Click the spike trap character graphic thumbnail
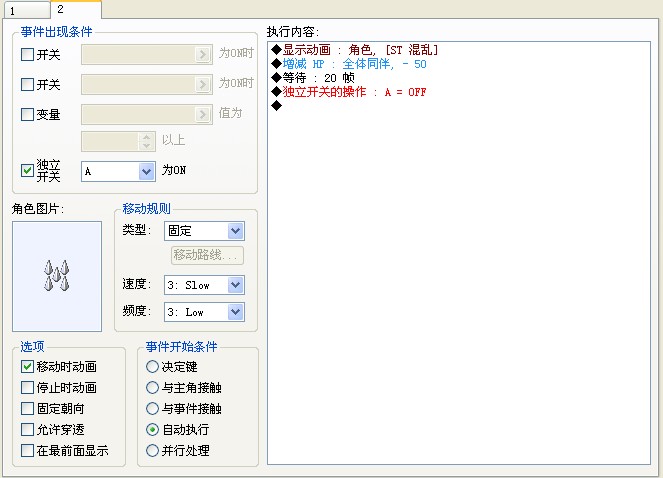The height and width of the screenshot is (478, 663). pyautogui.click(x=57, y=276)
